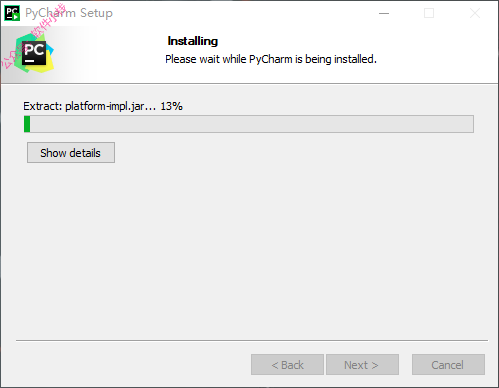Click the 'Installing' heading
The height and width of the screenshot is (388, 499).
(193, 41)
